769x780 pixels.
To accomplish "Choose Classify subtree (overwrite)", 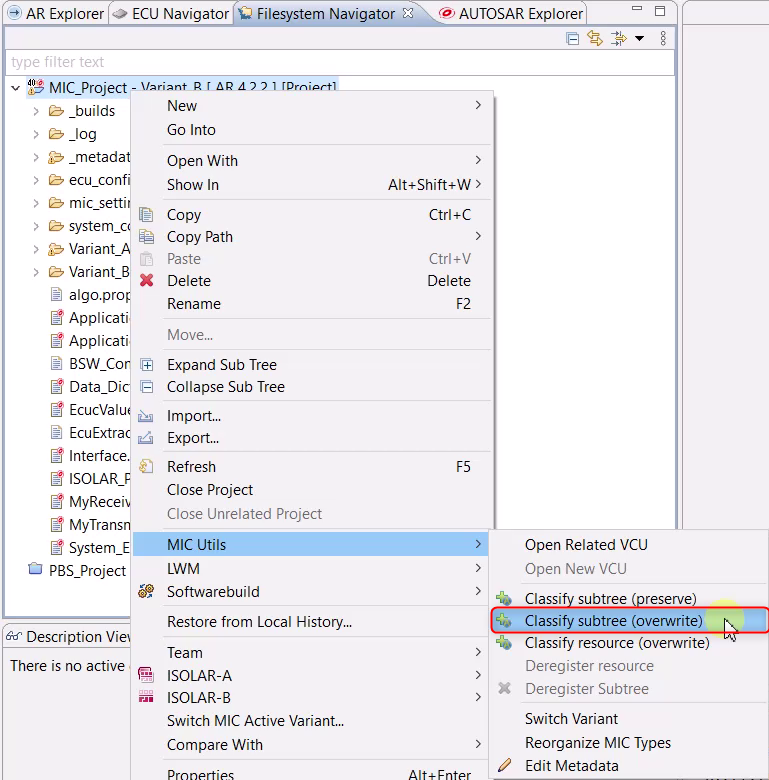I will pos(628,621).
